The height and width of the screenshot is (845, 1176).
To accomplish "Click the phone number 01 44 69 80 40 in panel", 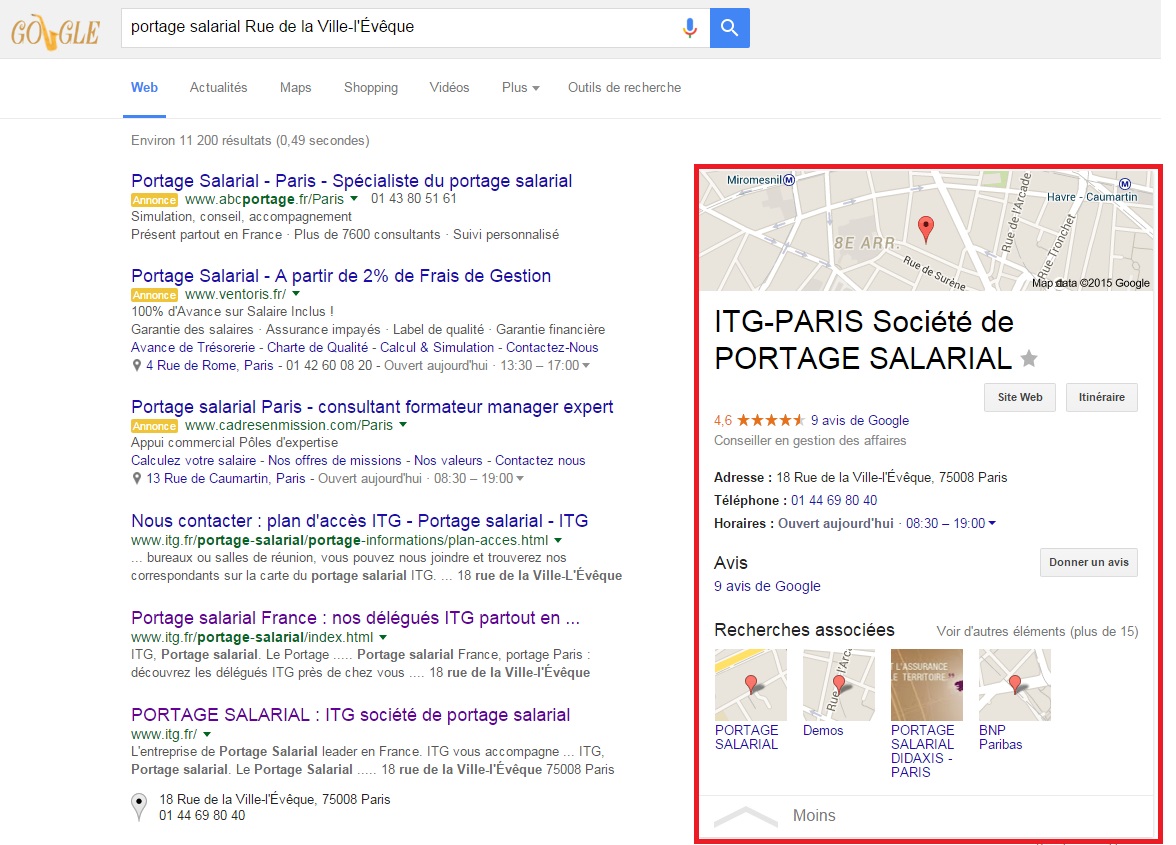I will pos(834,500).
